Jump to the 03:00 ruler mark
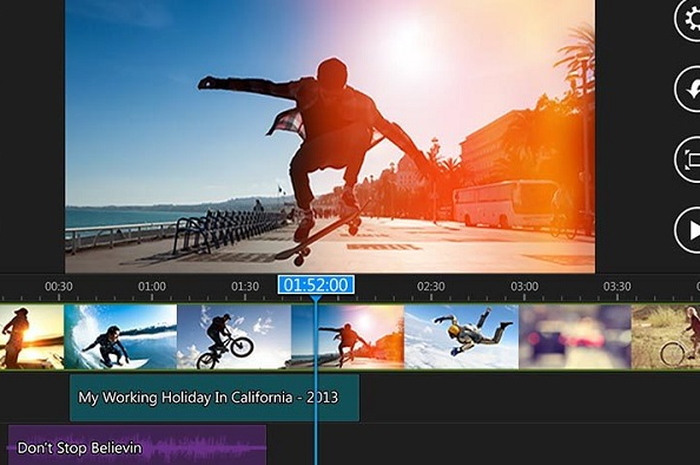This screenshot has height=465, width=700. (524, 286)
